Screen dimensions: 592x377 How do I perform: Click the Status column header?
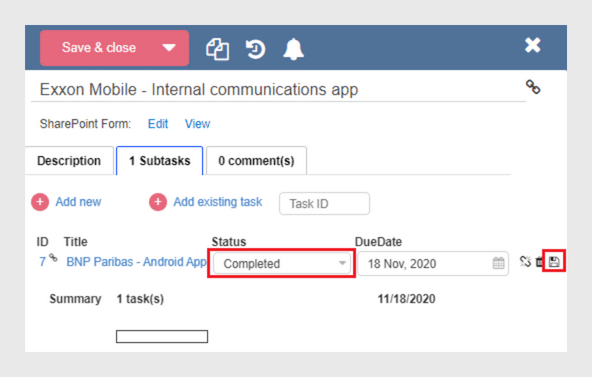tap(229, 242)
